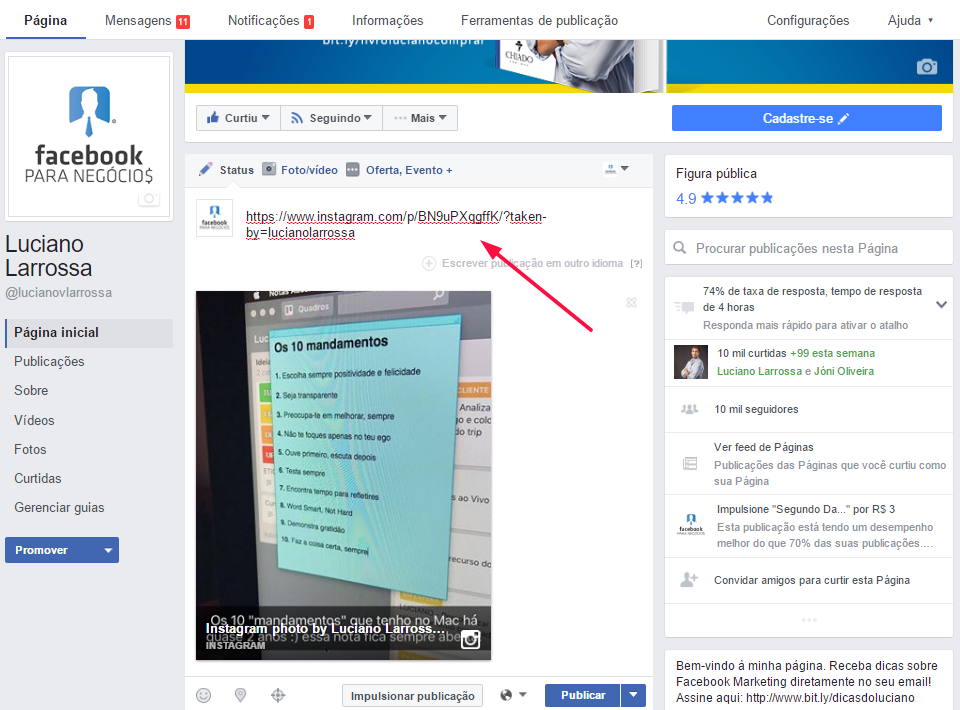Viewport: 960px width, 710px height.
Task: Click the invite friends person icon
Action: pyautogui.click(x=689, y=580)
